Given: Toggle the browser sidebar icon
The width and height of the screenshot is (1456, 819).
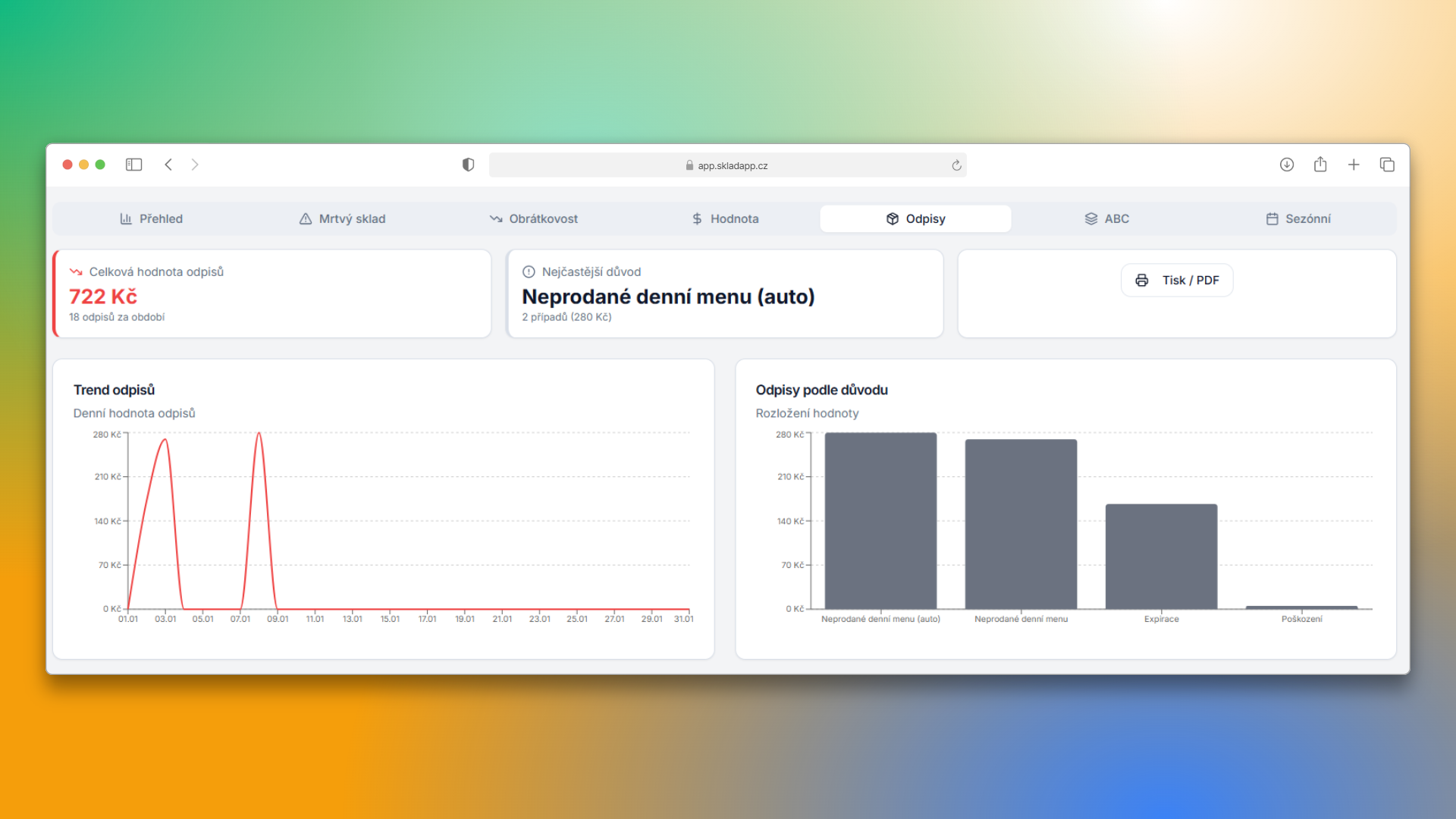Looking at the screenshot, I should (x=134, y=165).
